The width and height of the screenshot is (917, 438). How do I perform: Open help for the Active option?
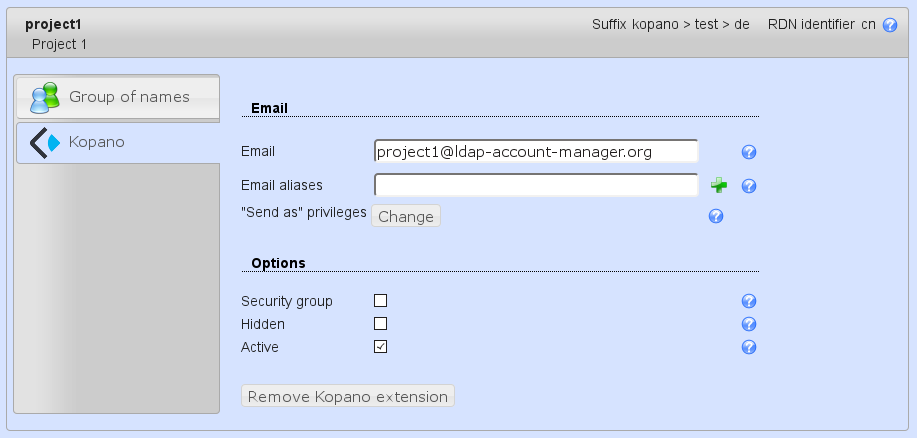point(748,347)
